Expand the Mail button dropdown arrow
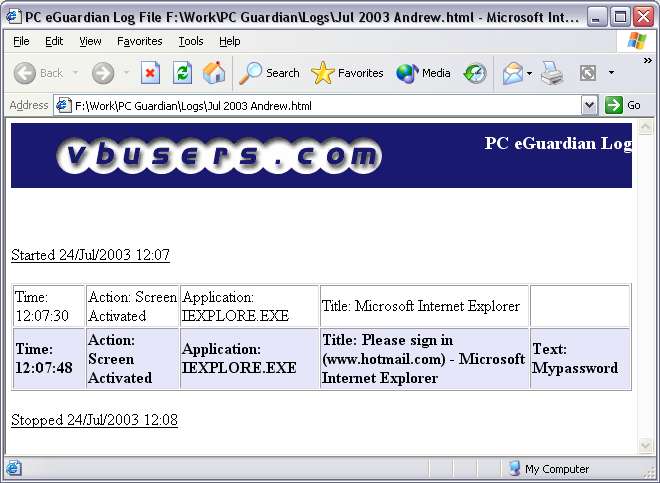This screenshot has height=483, width=660. pos(530,73)
